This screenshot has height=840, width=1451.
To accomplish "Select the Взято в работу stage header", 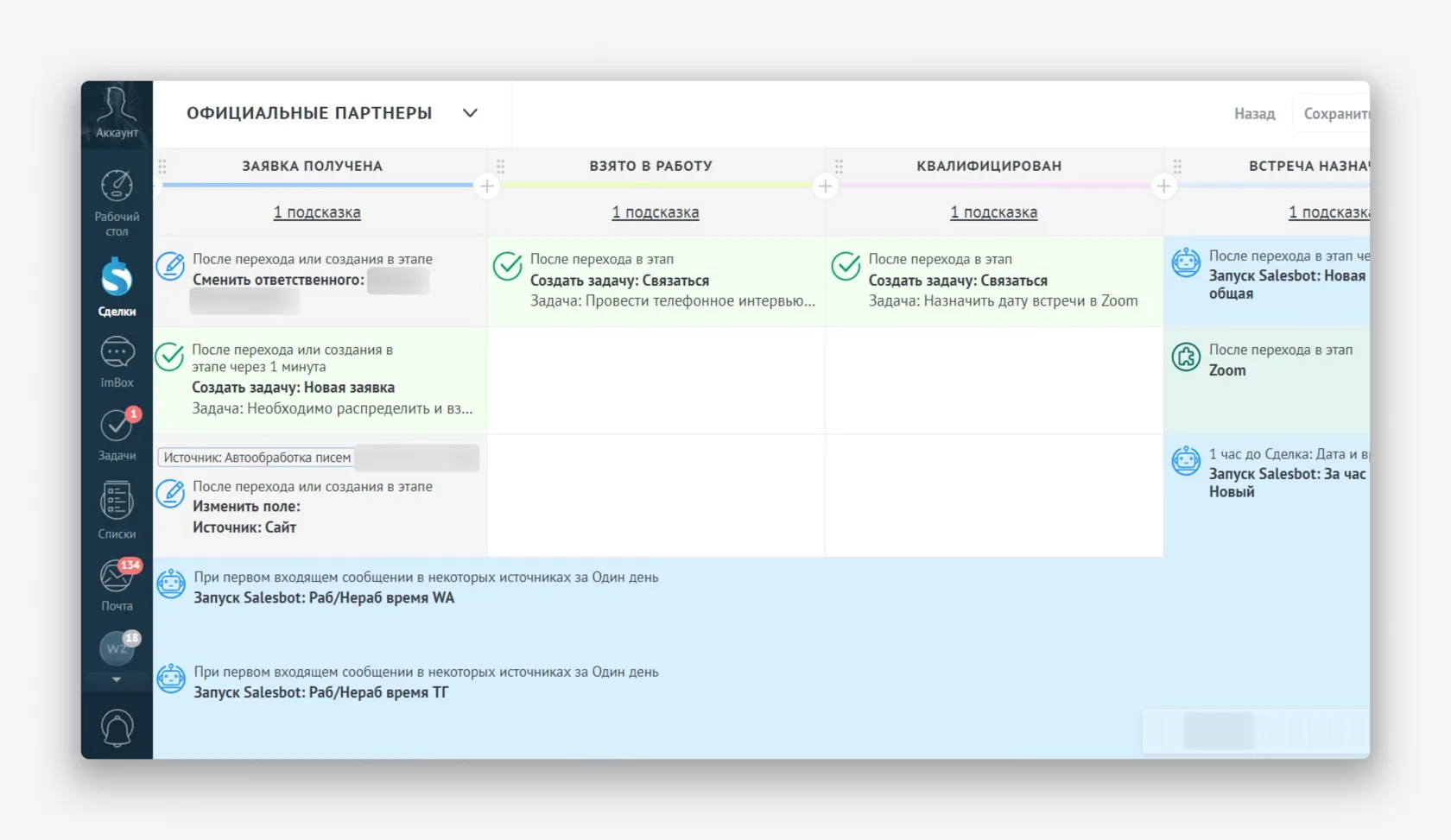I will pos(650,166).
